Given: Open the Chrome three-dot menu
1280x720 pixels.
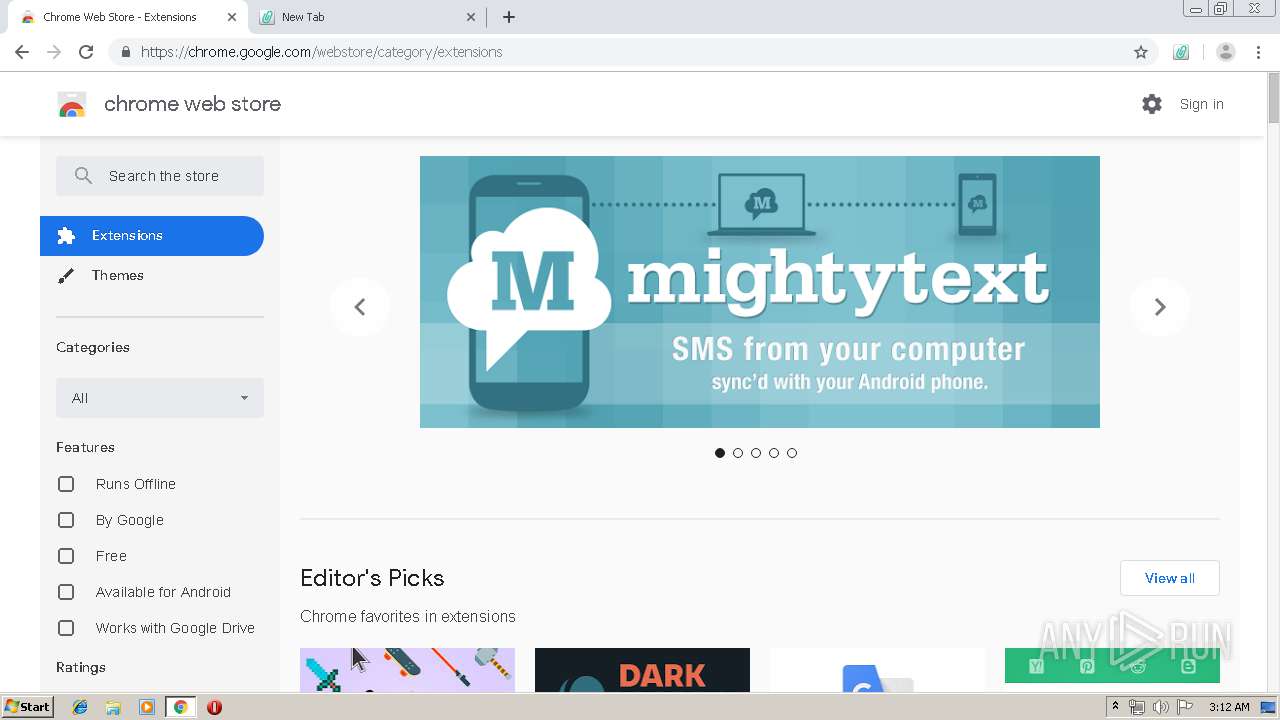Looking at the screenshot, I should click(1259, 52).
